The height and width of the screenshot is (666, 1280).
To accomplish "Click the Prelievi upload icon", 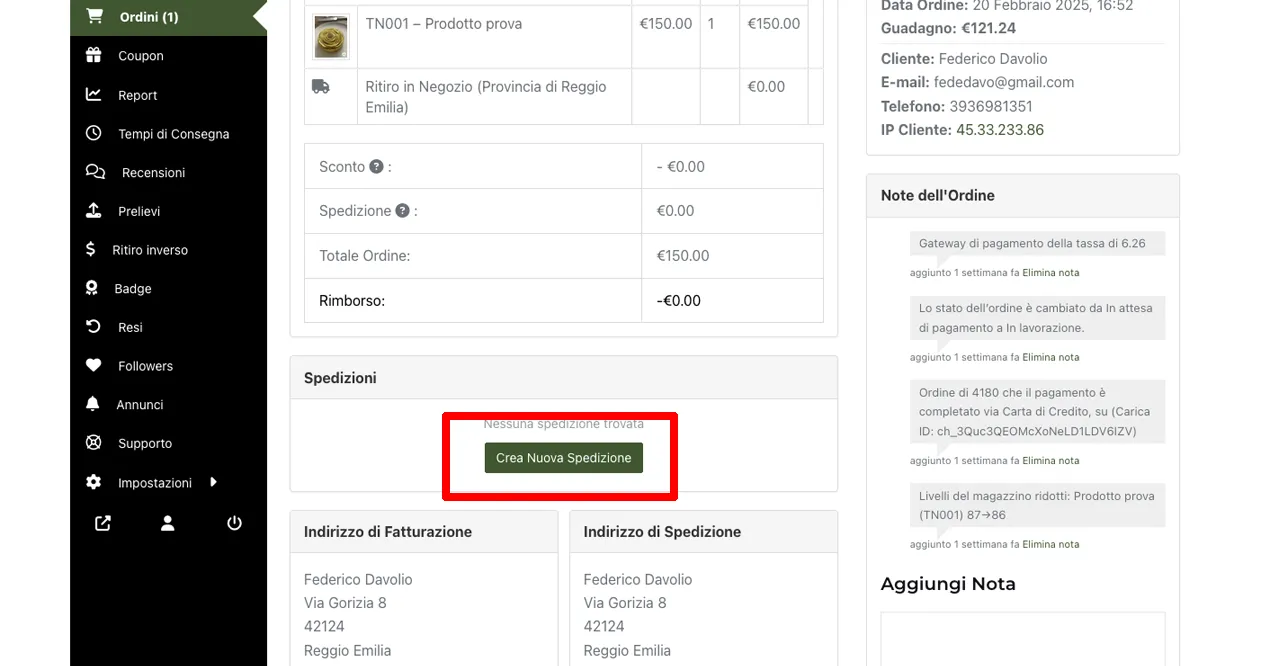I will tap(93, 210).
